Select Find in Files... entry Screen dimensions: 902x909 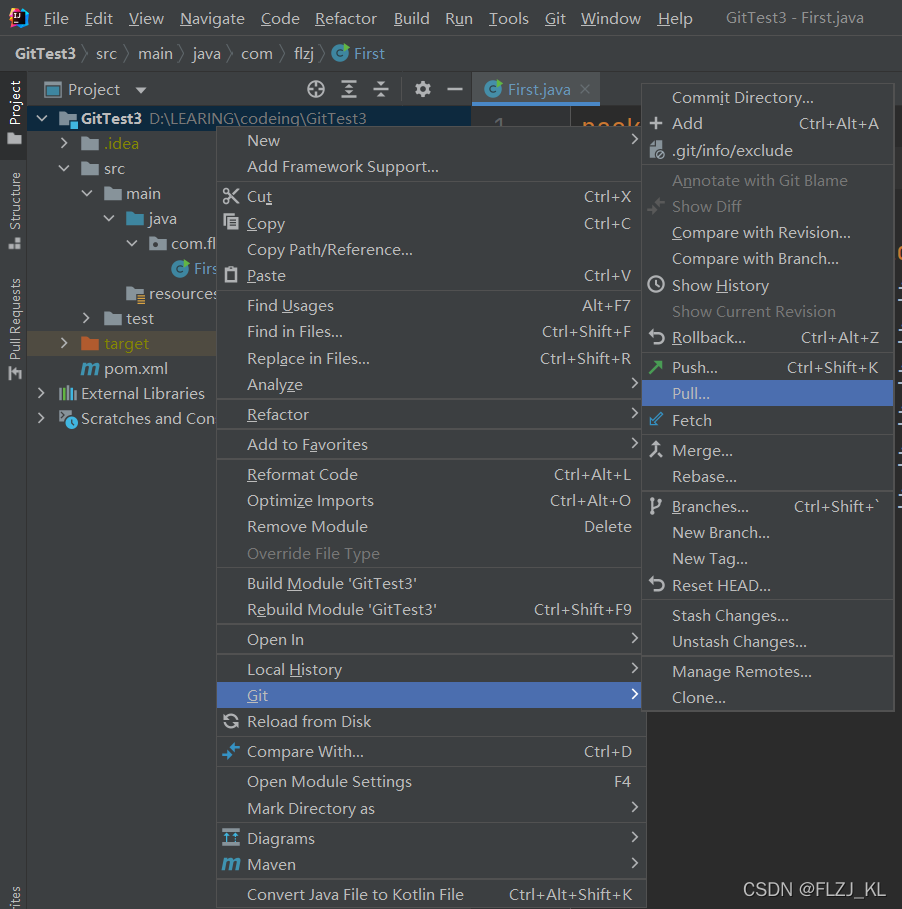tap(429, 332)
